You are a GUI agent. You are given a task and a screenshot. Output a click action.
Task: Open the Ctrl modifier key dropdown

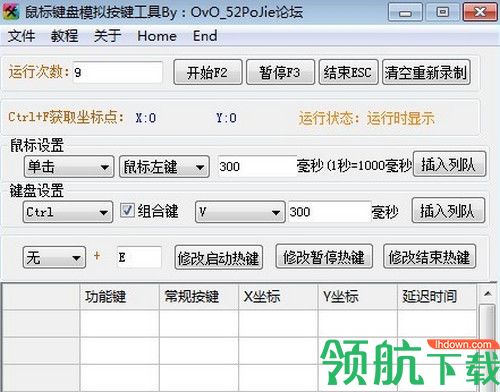point(68,212)
